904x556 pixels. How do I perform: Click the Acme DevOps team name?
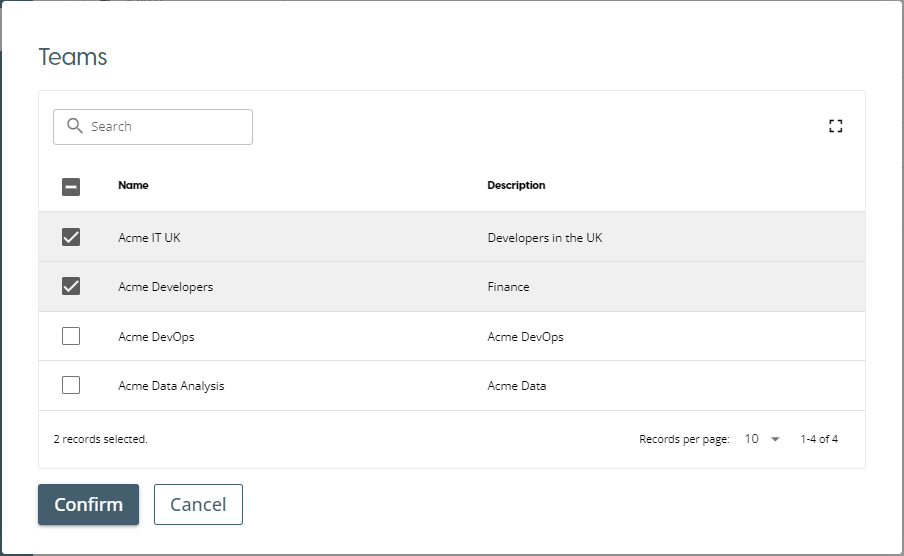pyautogui.click(x=156, y=337)
